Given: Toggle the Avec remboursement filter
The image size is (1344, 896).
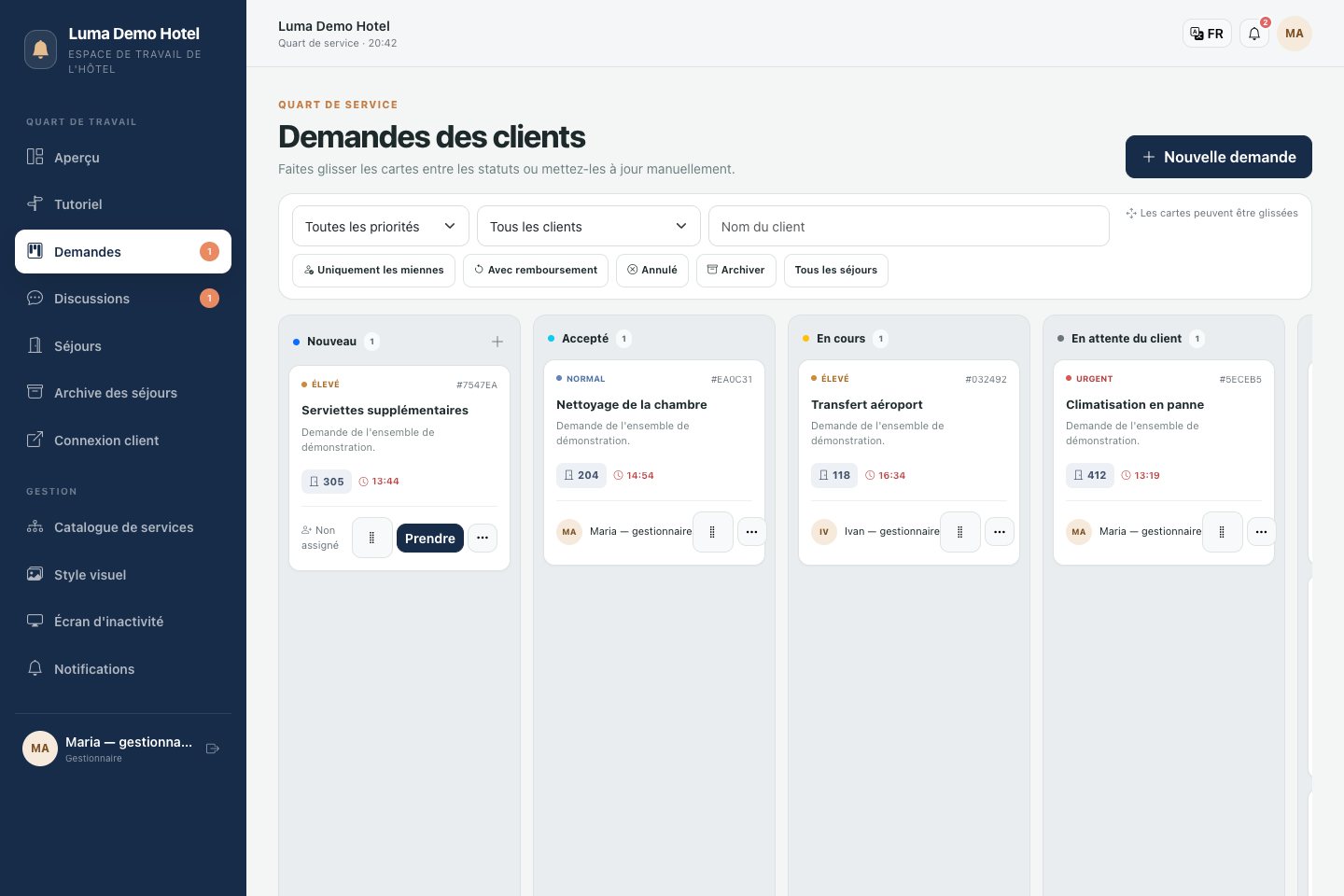Looking at the screenshot, I should (x=536, y=270).
